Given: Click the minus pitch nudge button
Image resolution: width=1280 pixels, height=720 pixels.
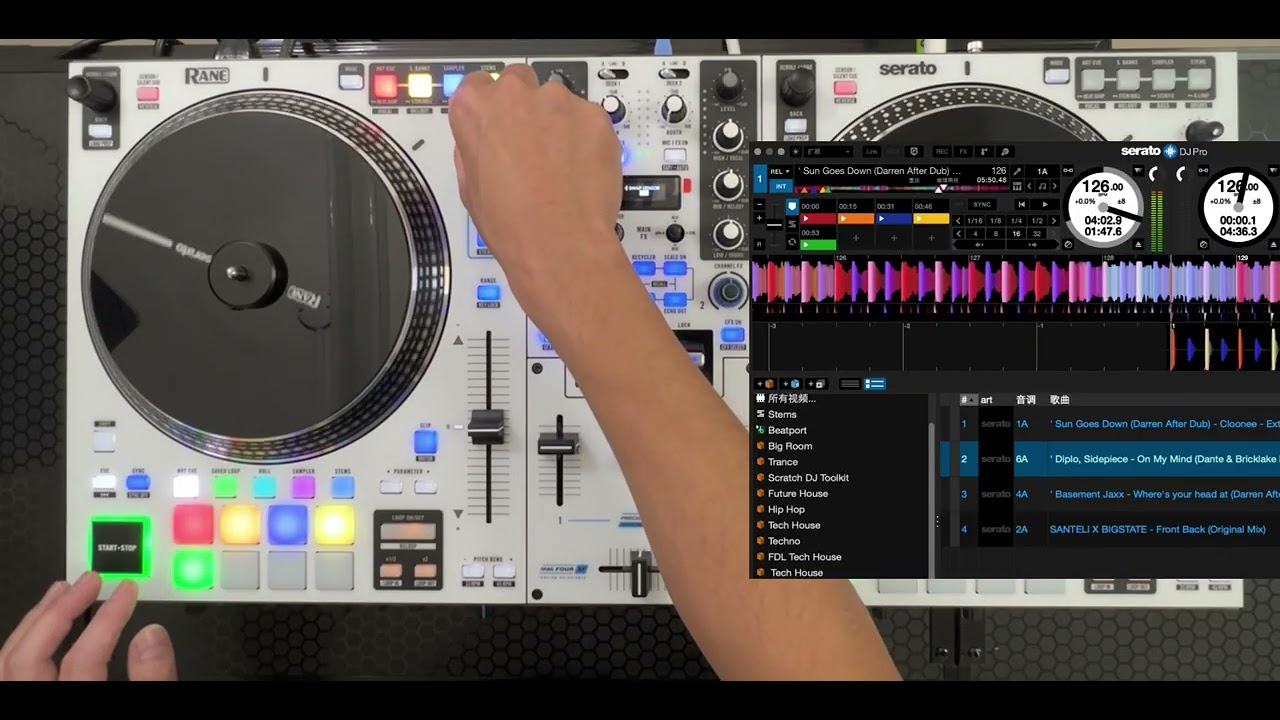Looking at the screenshot, I should pyautogui.click(x=759, y=204).
